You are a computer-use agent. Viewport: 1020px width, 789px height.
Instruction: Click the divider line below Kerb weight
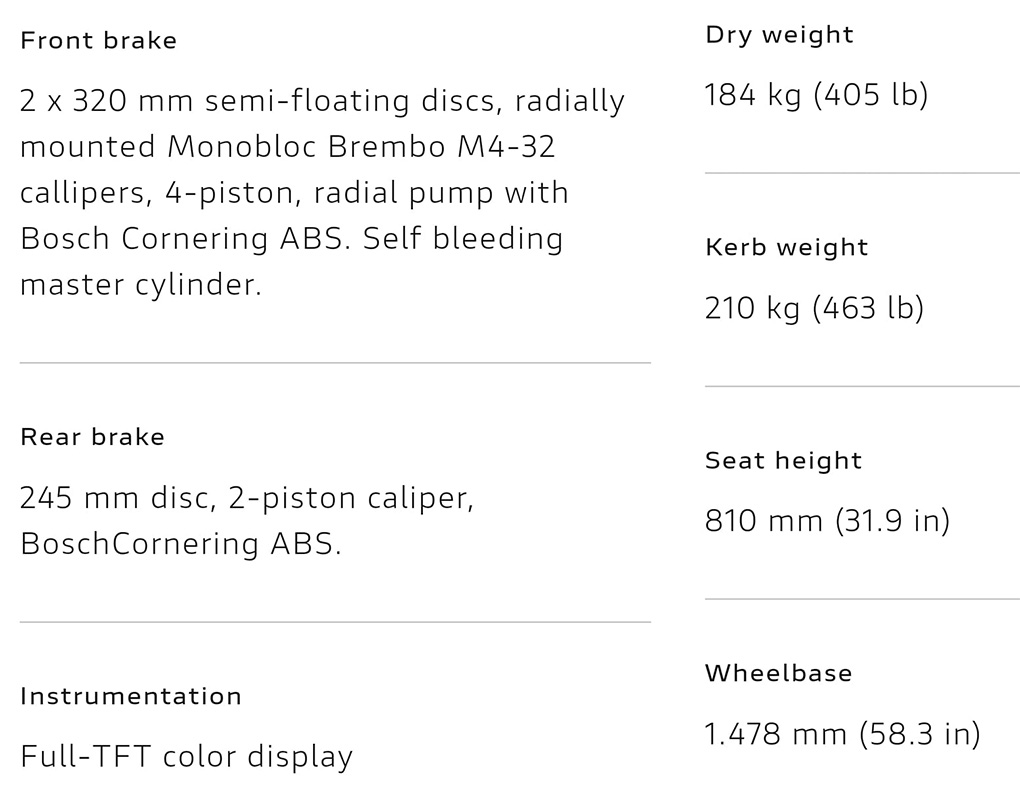pos(861,386)
